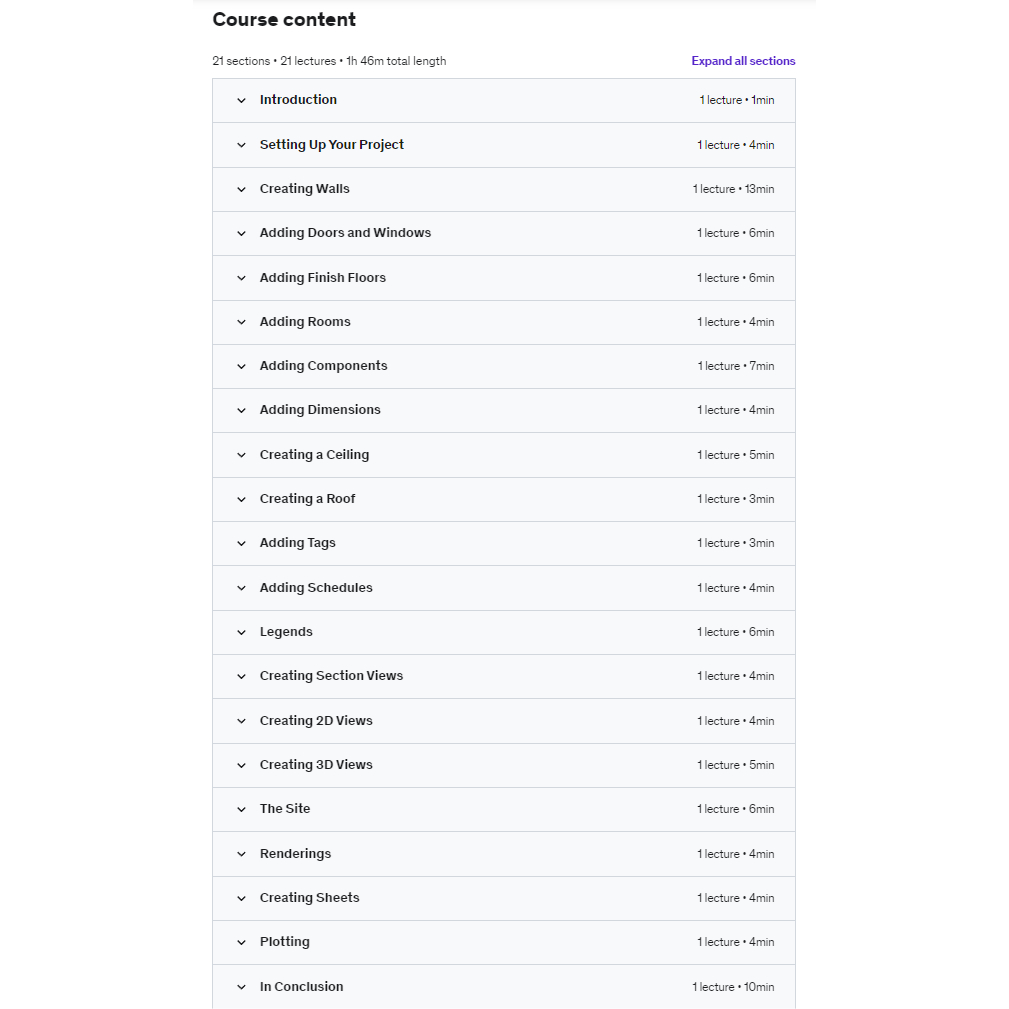Expand the Creating a Ceiling chevron
Viewport: 1009px width, 1009px height.
pos(241,455)
